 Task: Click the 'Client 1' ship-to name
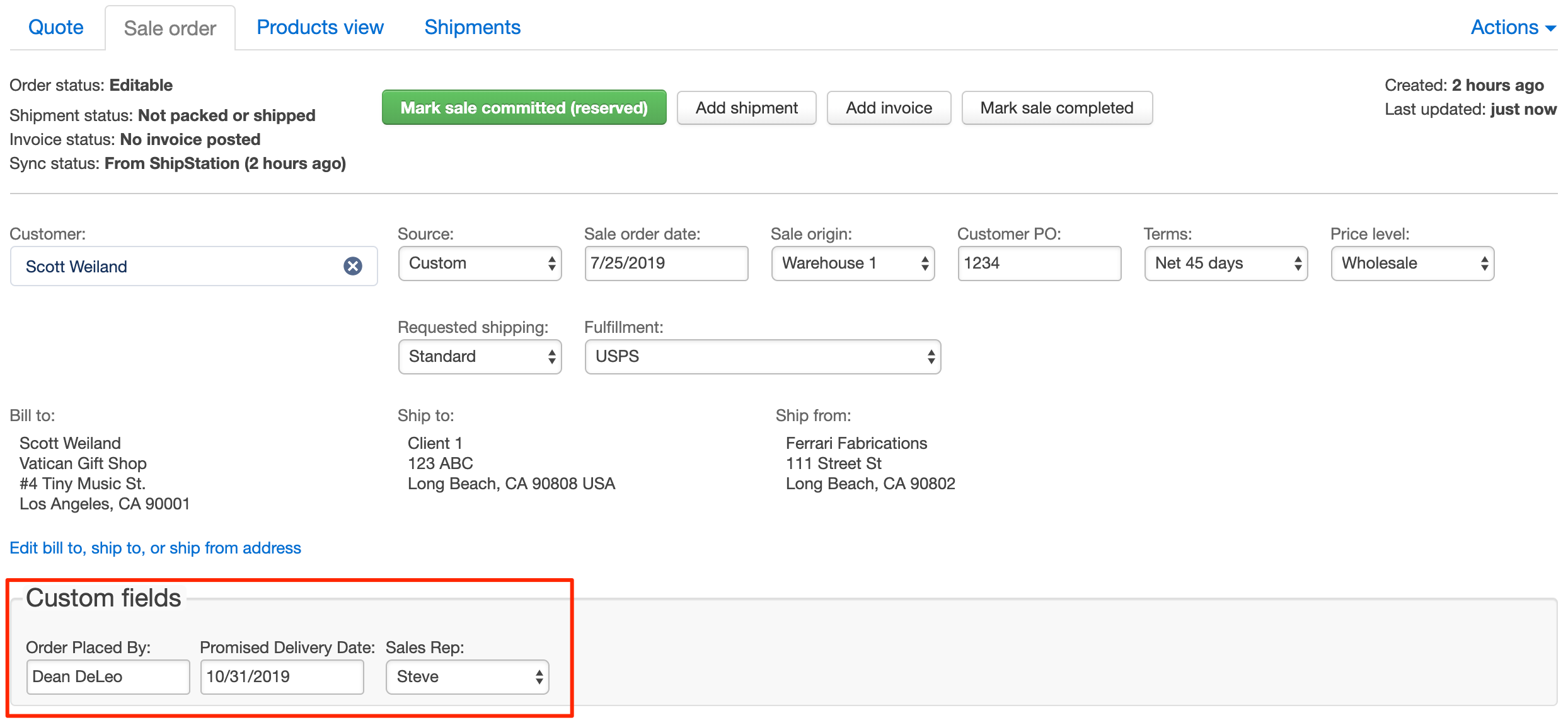[435, 443]
